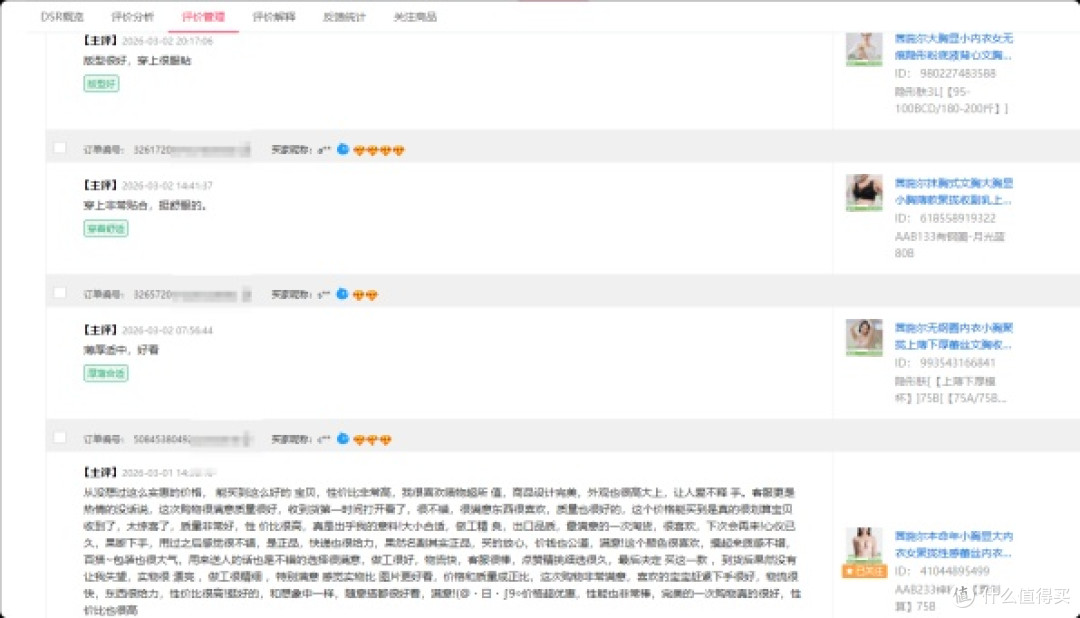Click the AAB133 spec text in the second product

(950, 244)
